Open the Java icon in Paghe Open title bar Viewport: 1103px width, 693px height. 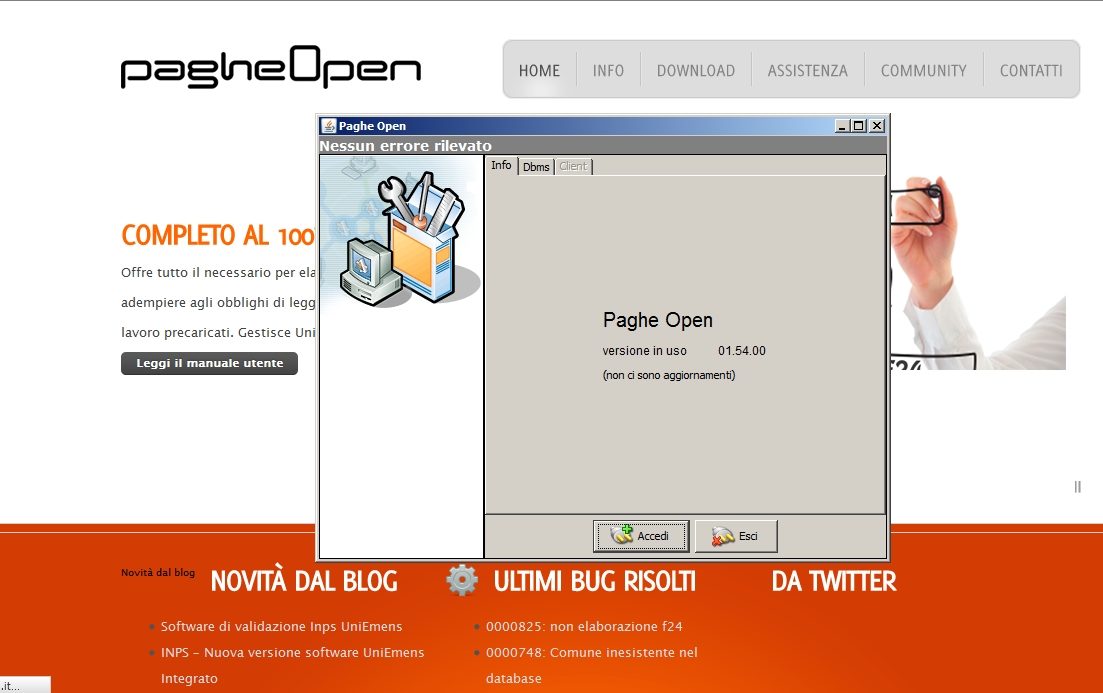click(329, 126)
